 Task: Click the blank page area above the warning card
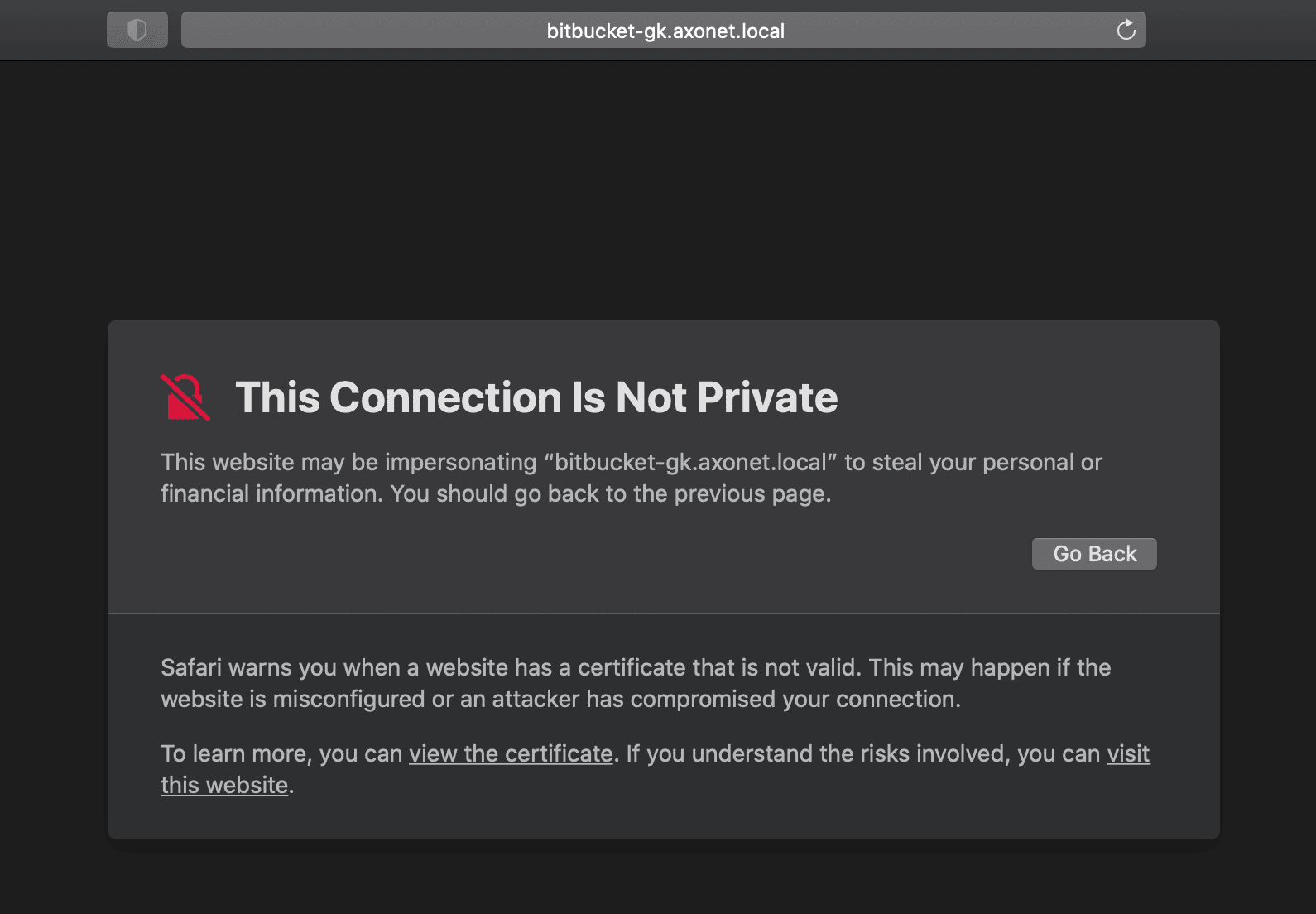point(662,190)
